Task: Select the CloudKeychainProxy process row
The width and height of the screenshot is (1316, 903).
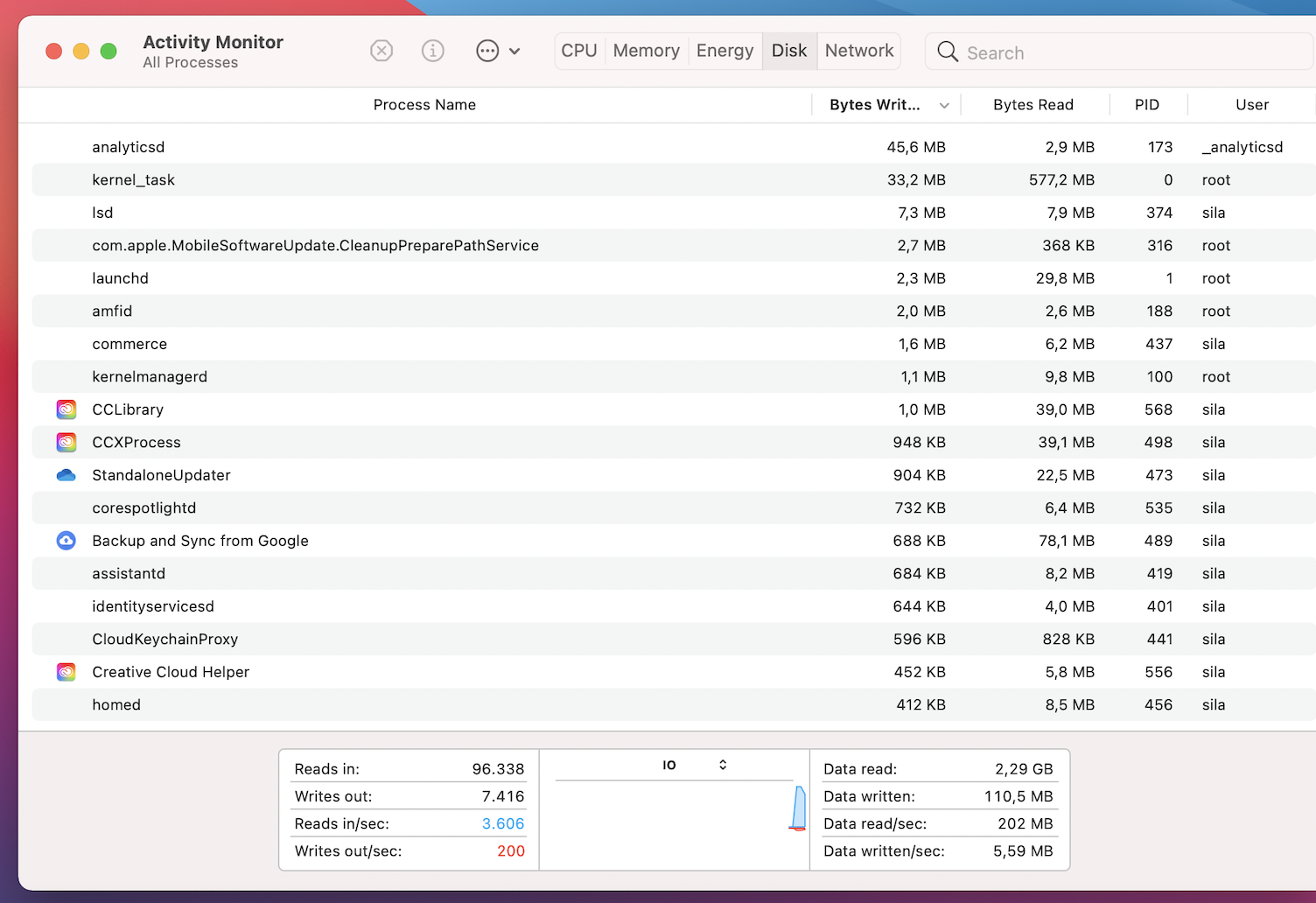Action: pos(674,640)
